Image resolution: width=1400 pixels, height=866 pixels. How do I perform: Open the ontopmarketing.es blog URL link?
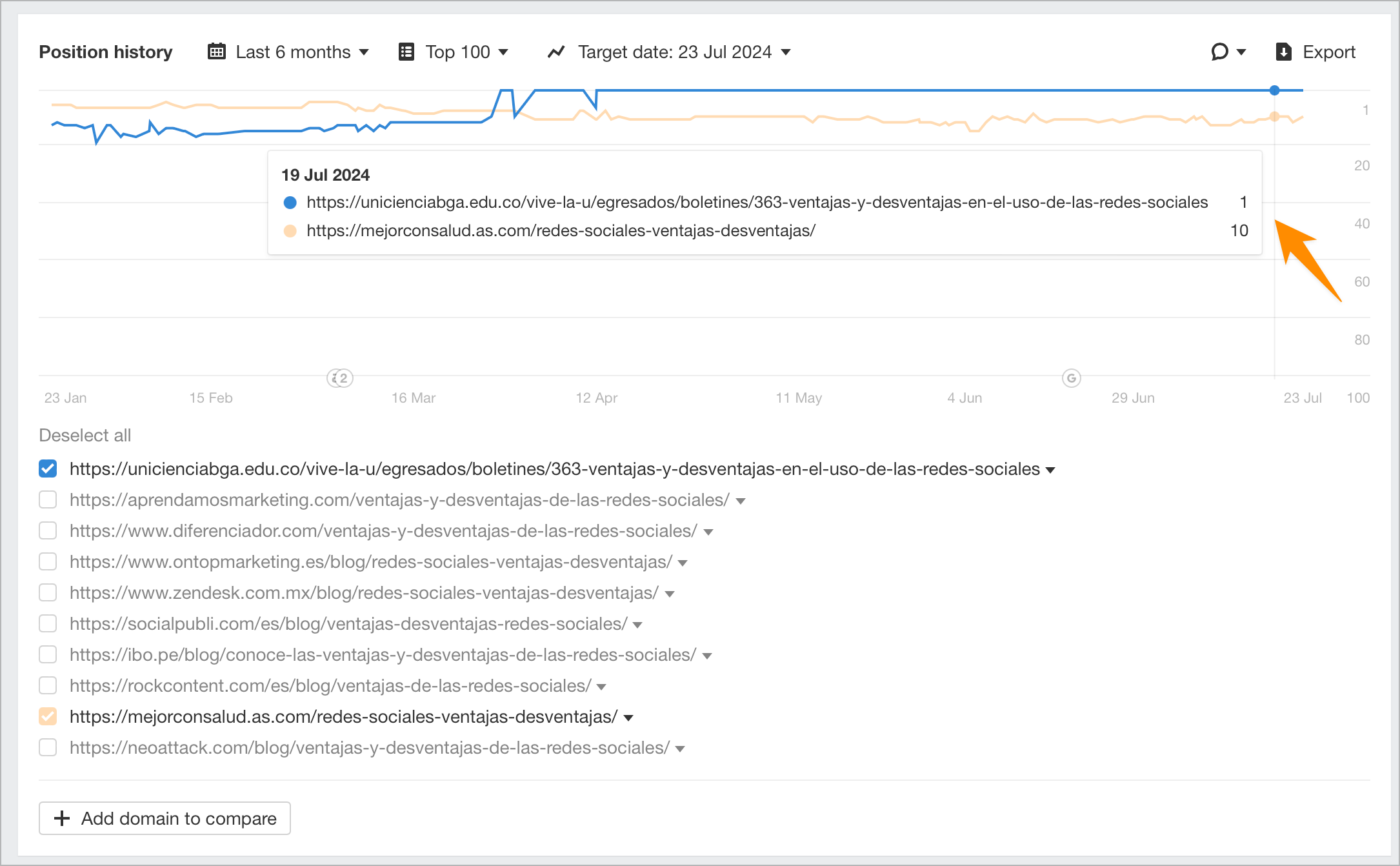(x=371, y=562)
